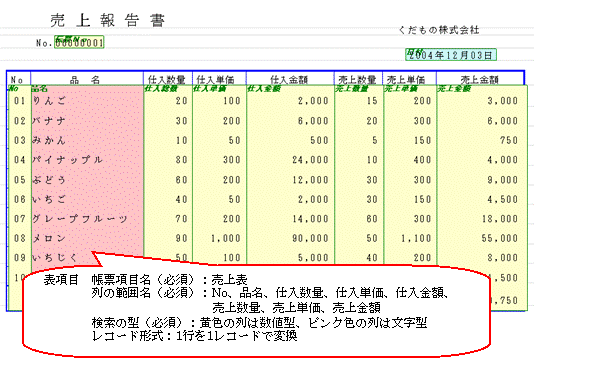Select the メロン product name cell

tap(49, 238)
